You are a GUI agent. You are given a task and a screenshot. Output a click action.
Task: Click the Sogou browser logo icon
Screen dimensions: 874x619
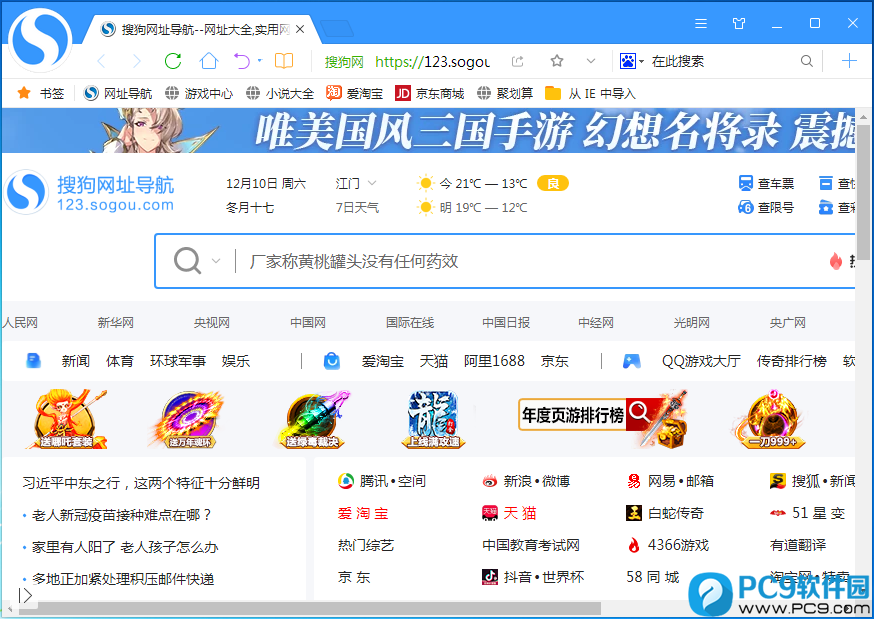[x=40, y=41]
